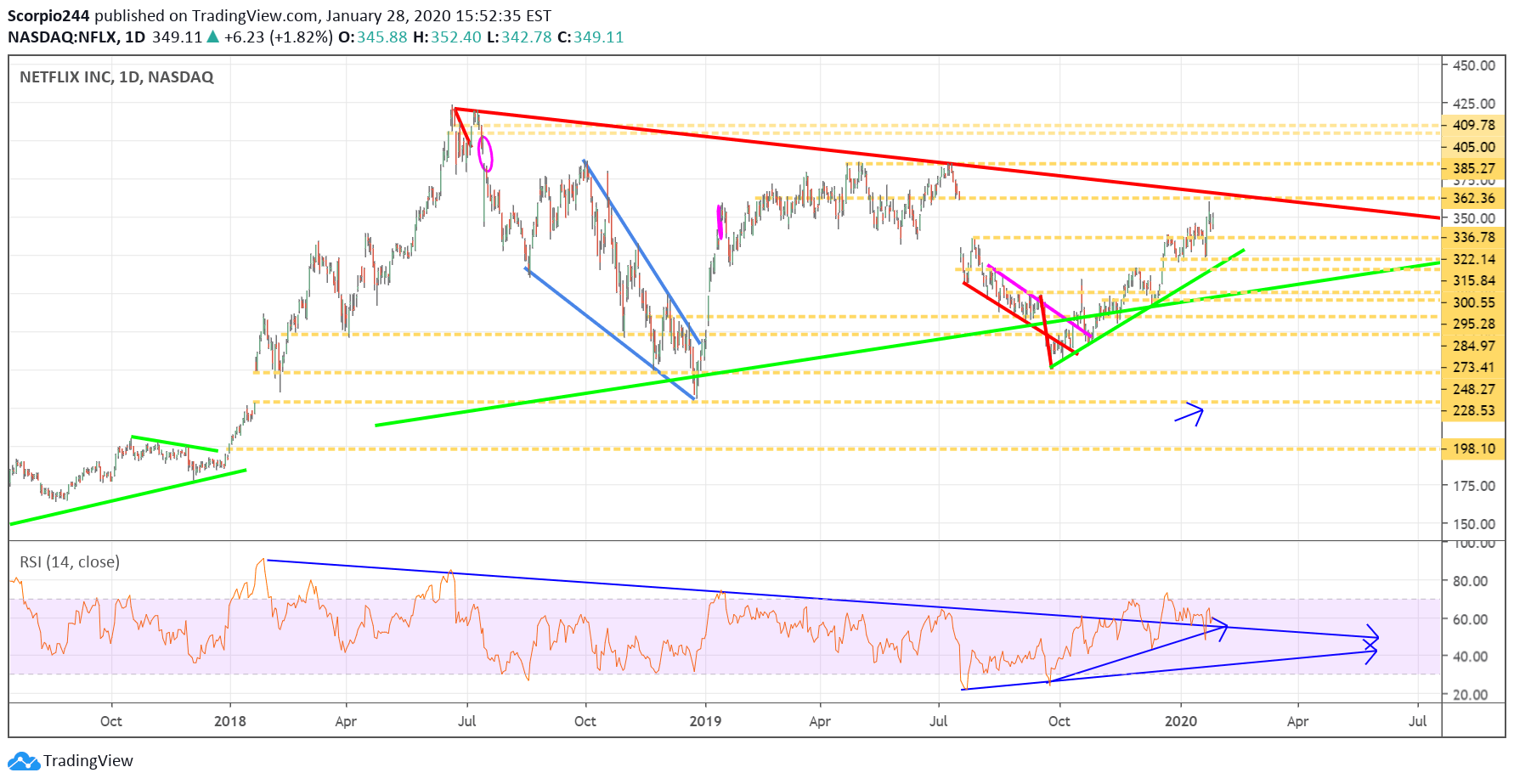Click the low price L:342.78
Screen dimensions: 1514x784
pyautogui.click(x=519, y=37)
